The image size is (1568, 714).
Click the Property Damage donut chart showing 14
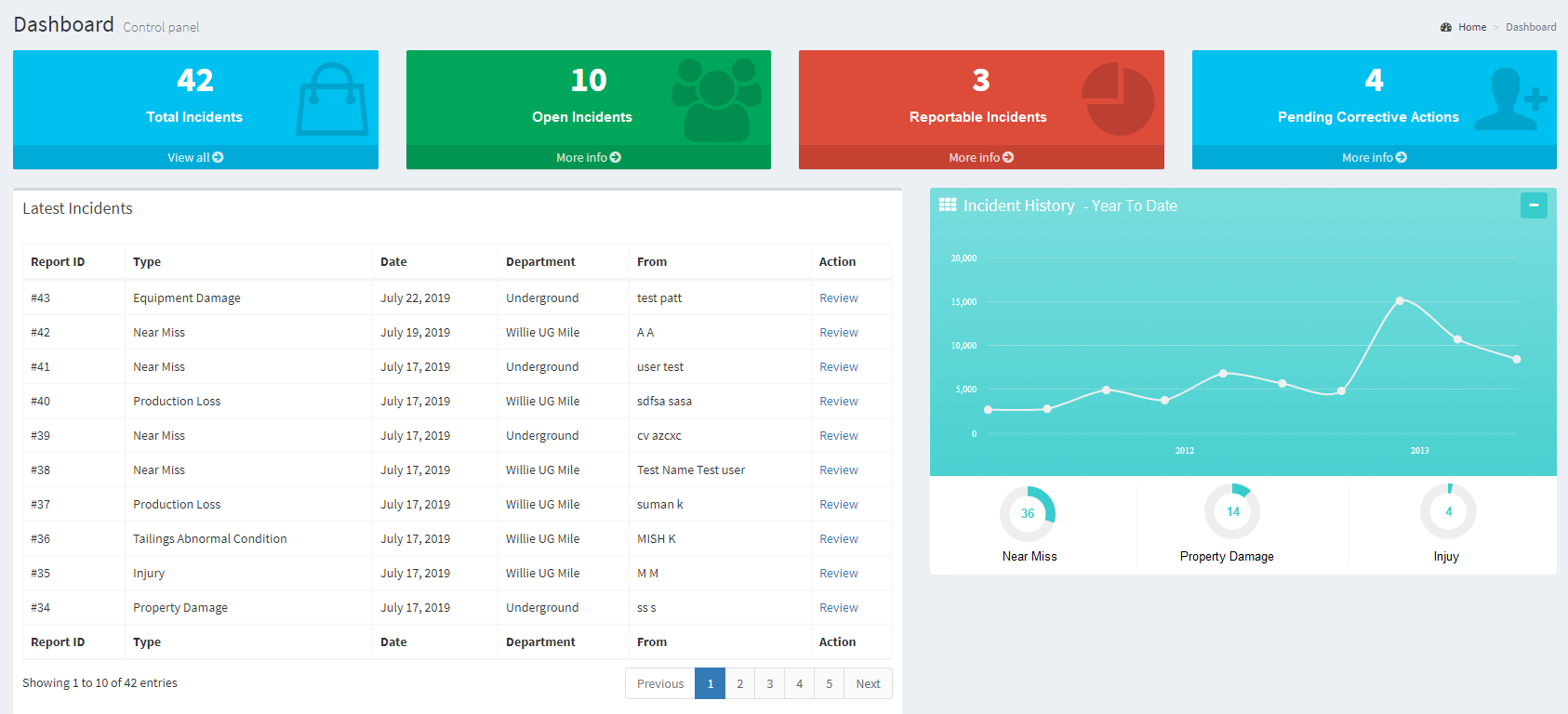click(1232, 511)
